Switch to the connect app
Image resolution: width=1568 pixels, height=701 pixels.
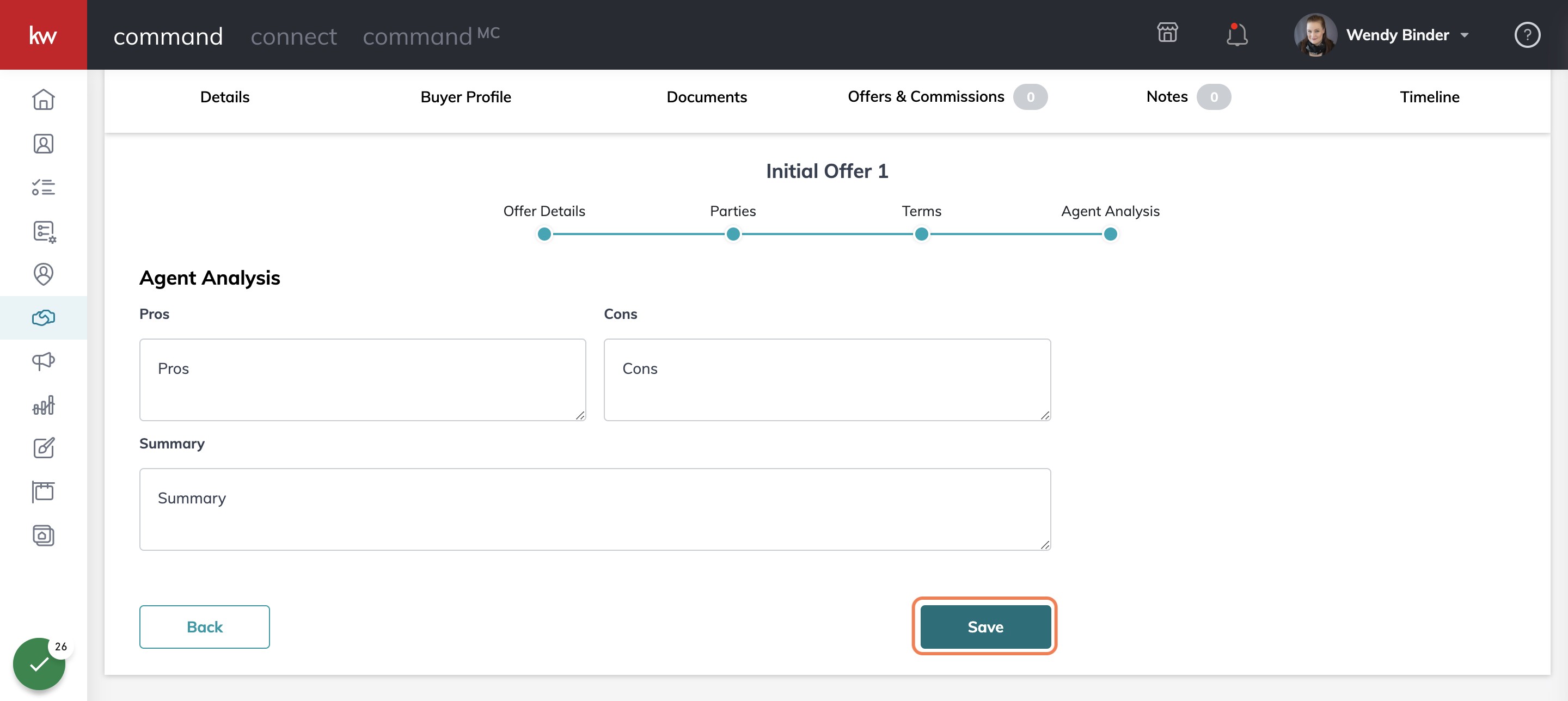tap(293, 36)
